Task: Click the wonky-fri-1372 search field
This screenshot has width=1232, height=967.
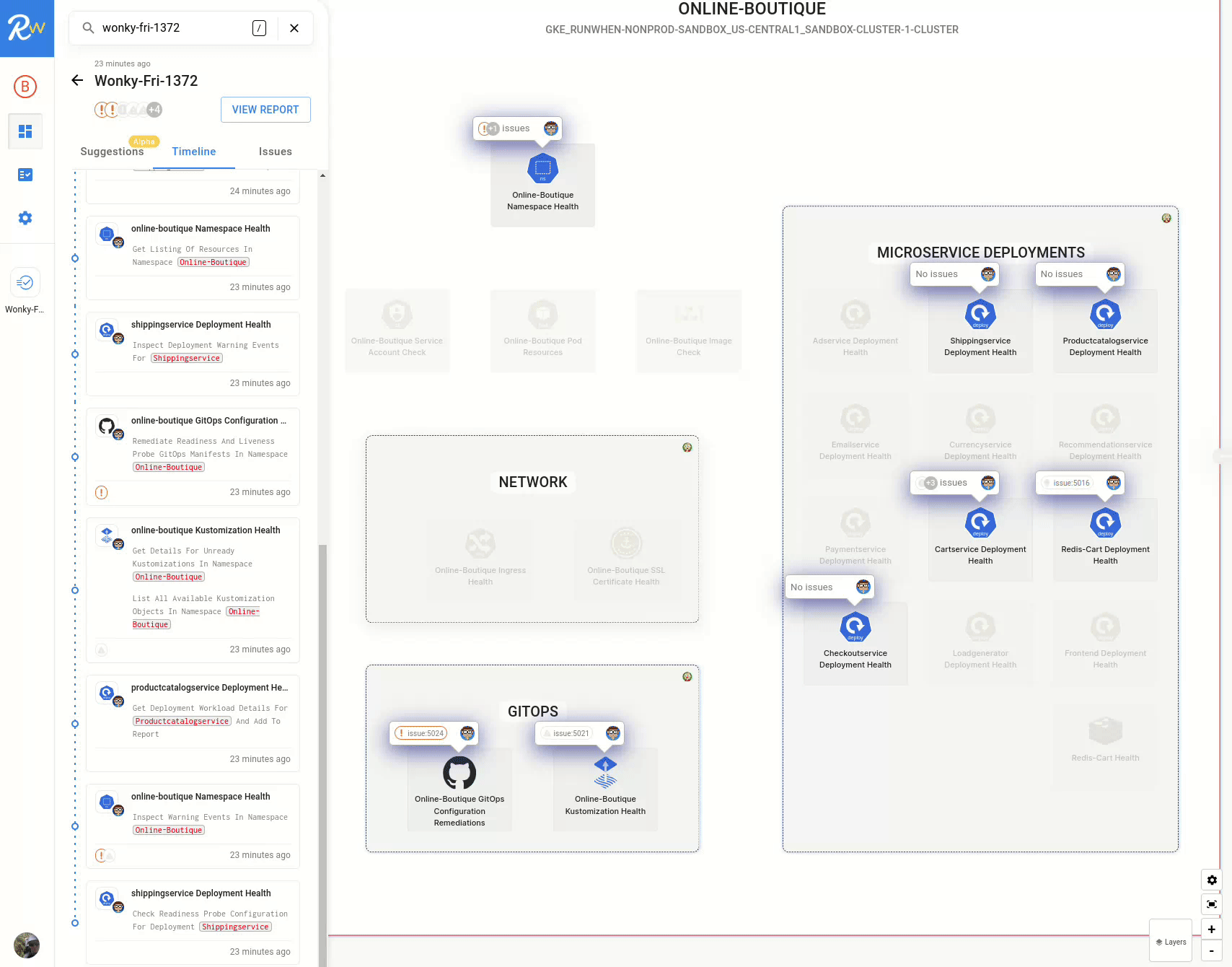Action: pyautogui.click(x=173, y=28)
